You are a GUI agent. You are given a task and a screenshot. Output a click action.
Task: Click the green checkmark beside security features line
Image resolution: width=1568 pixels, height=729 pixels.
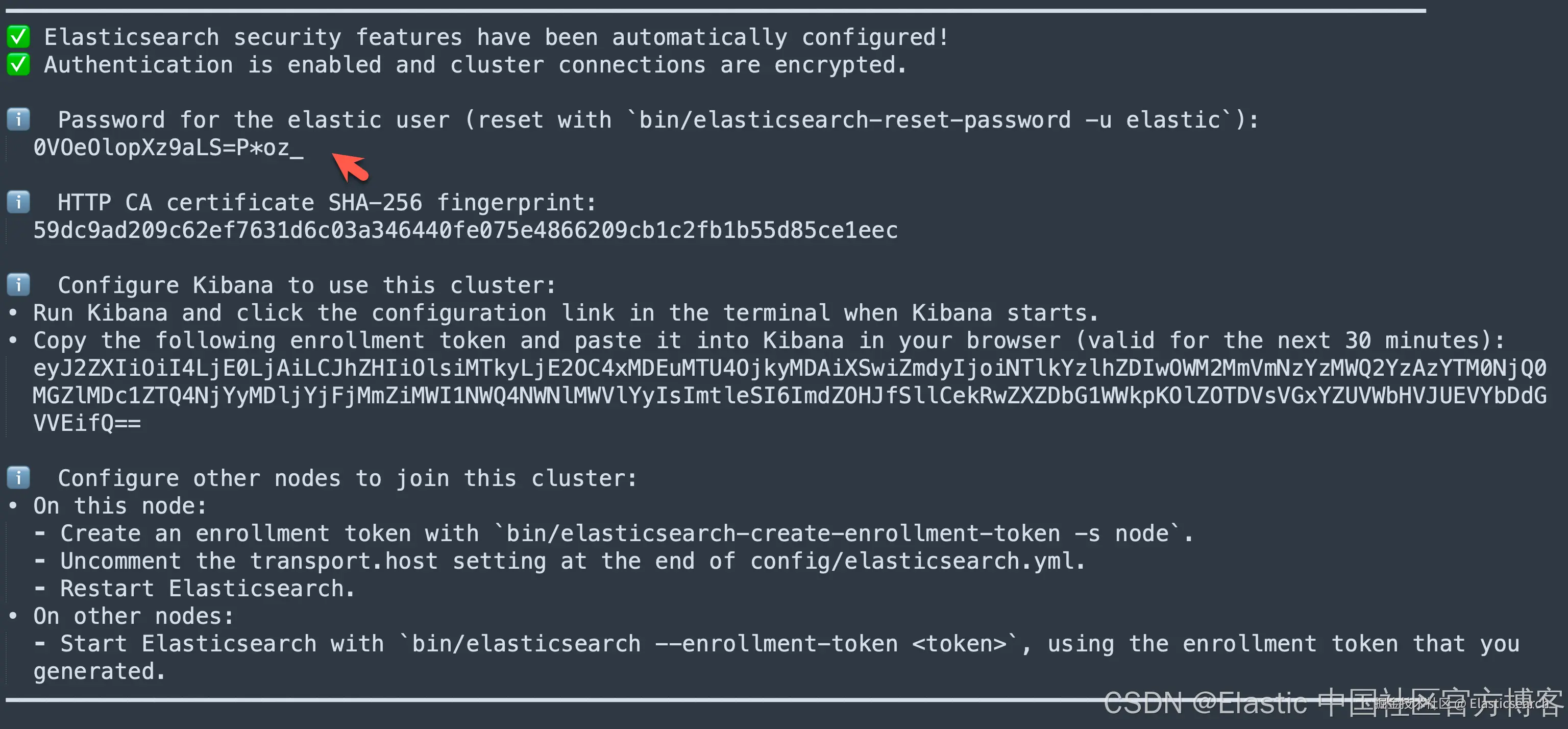click(x=18, y=37)
